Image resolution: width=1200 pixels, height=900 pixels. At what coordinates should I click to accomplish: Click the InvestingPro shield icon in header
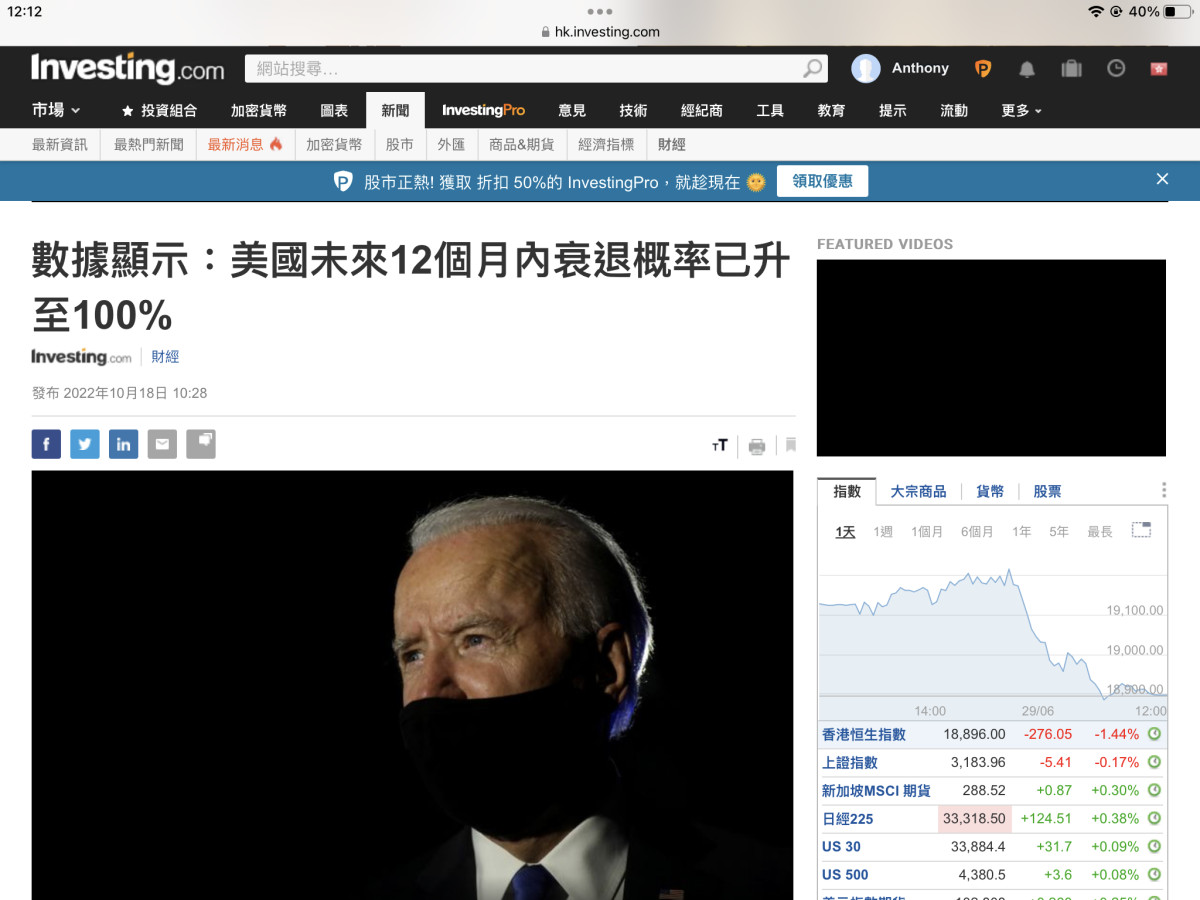[983, 69]
